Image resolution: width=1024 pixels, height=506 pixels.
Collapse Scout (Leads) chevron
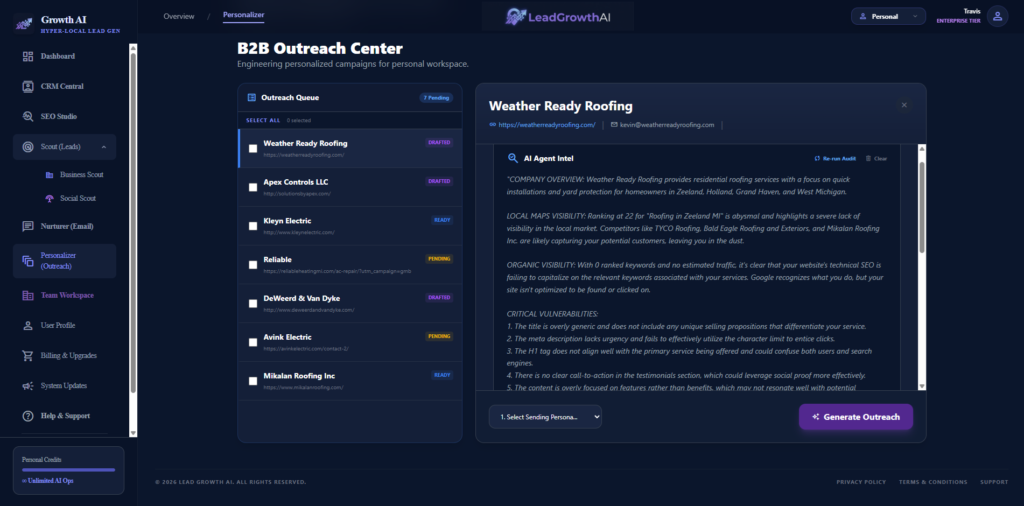coord(104,147)
